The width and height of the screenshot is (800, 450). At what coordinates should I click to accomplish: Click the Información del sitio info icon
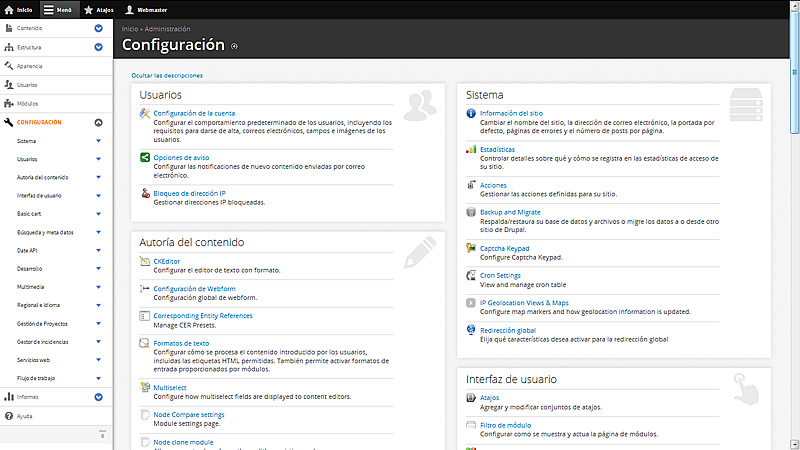(x=471, y=113)
